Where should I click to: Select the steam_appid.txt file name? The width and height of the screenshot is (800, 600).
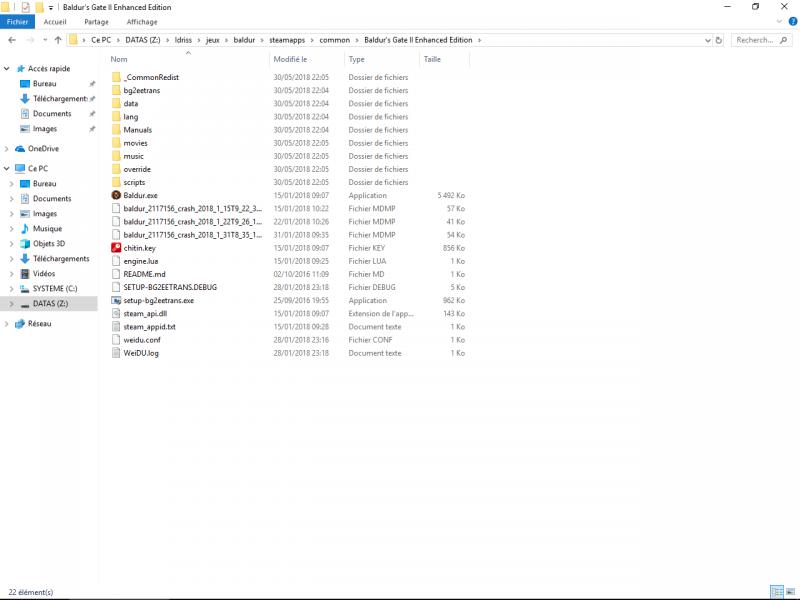click(149, 327)
